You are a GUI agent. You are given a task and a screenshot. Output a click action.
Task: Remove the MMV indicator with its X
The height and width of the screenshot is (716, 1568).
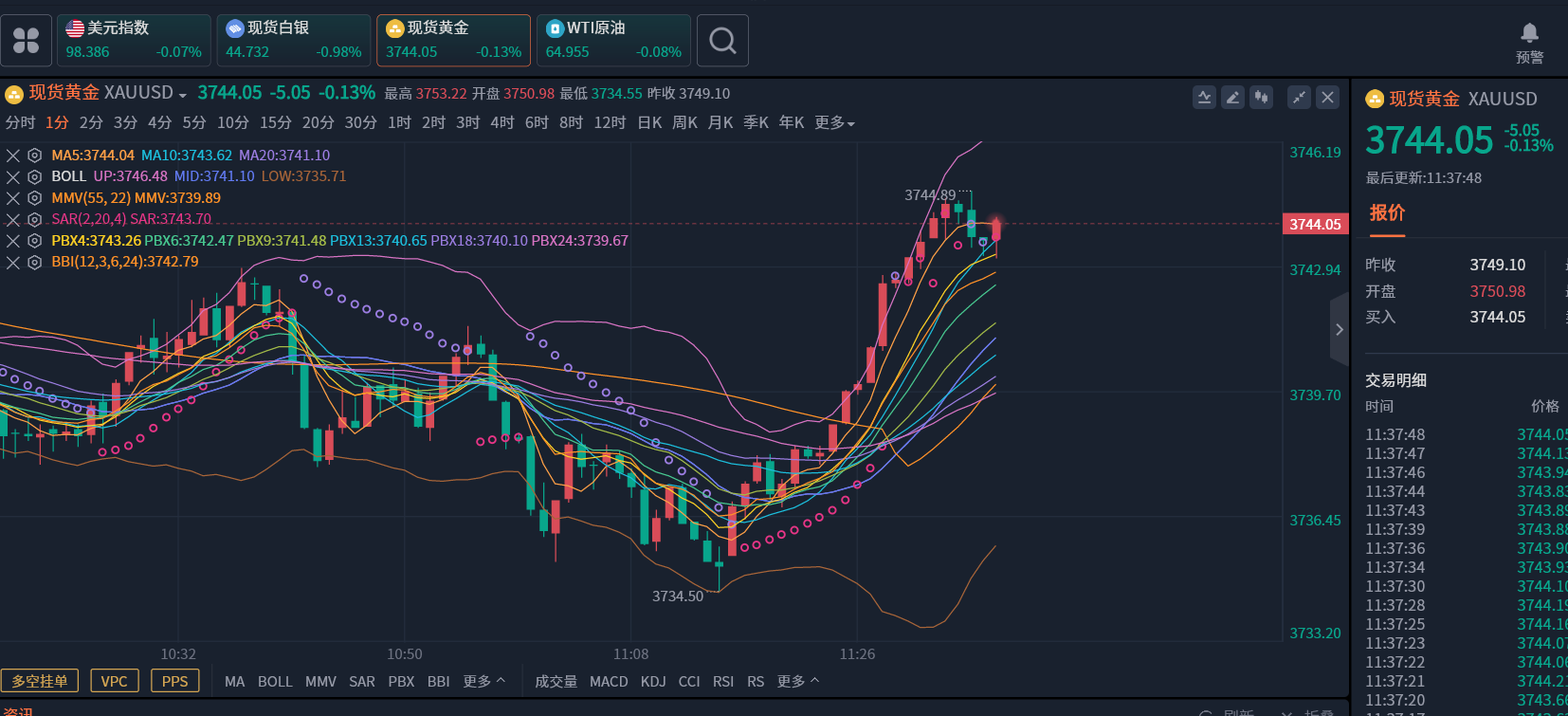click(13, 198)
